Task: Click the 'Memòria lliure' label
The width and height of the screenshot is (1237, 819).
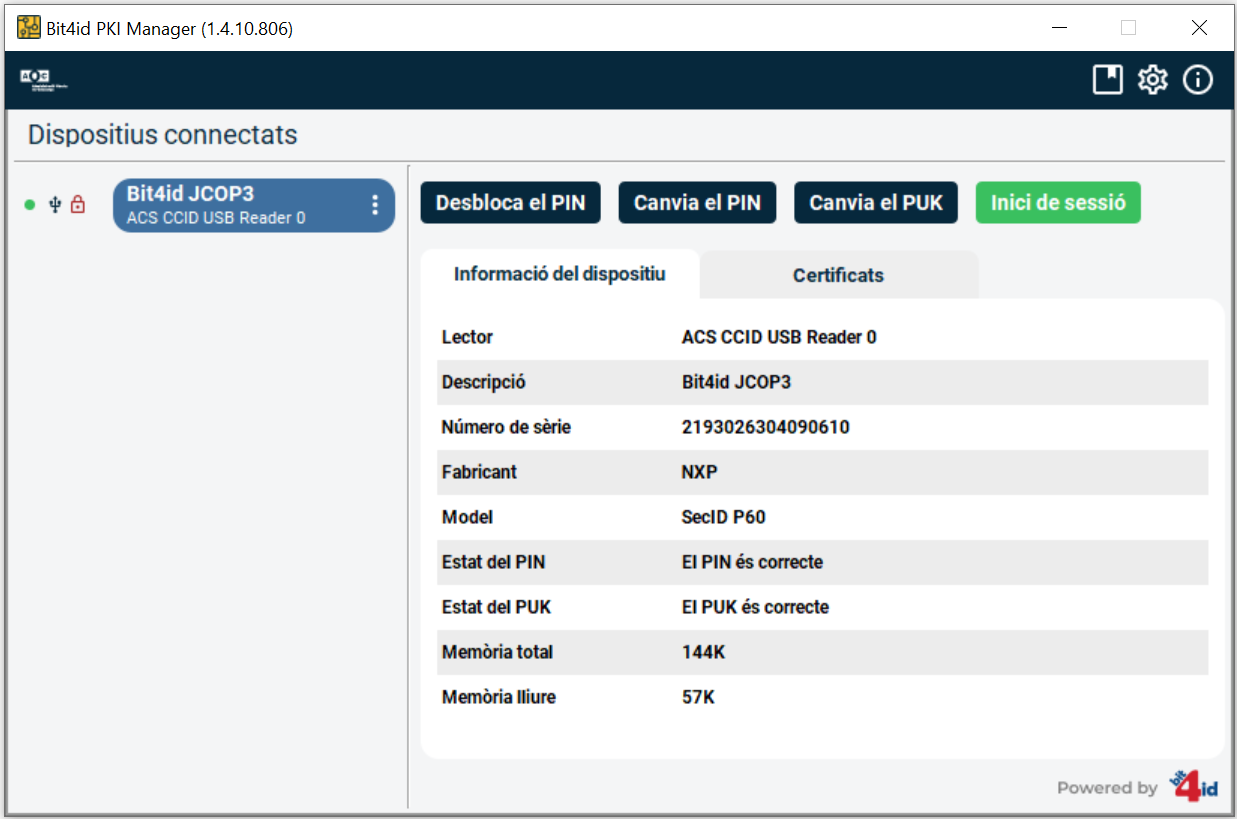Action: pos(498,697)
